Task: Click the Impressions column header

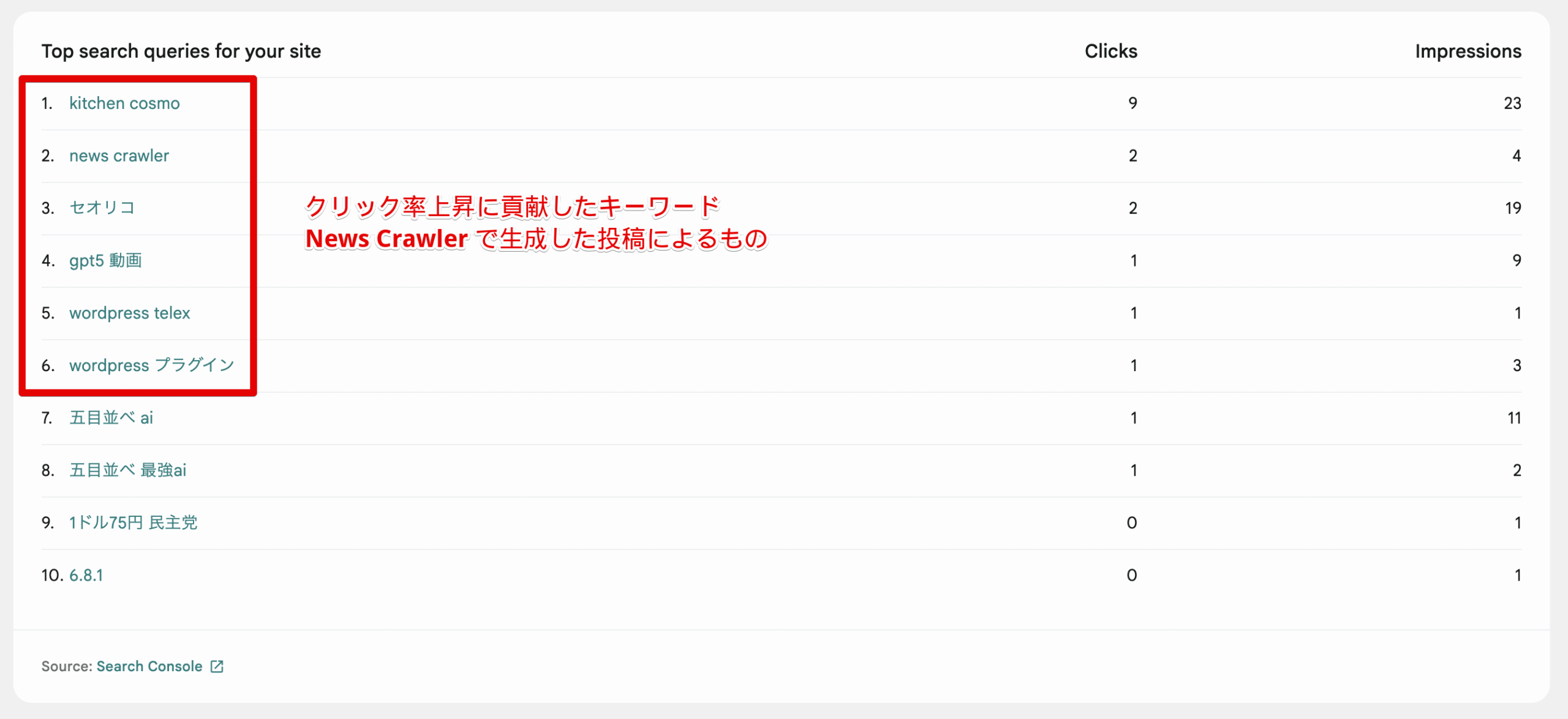Action: click(1468, 51)
